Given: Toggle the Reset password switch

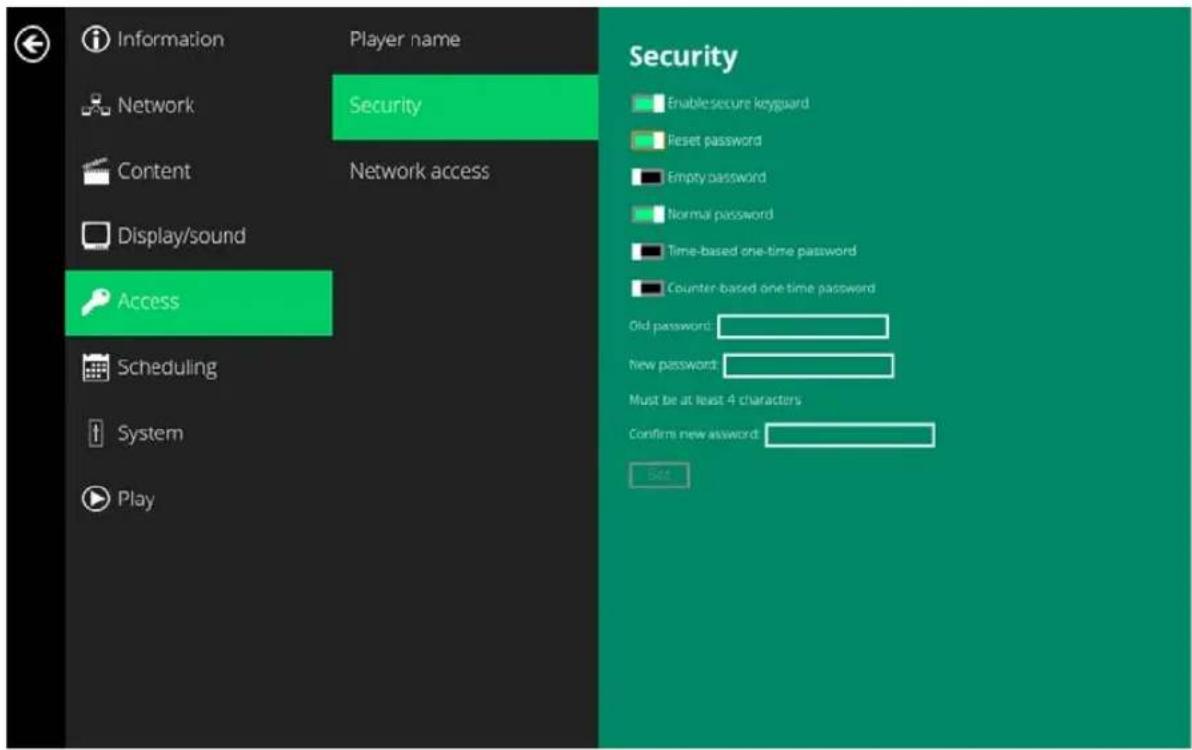Looking at the screenshot, I should point(647,141).
